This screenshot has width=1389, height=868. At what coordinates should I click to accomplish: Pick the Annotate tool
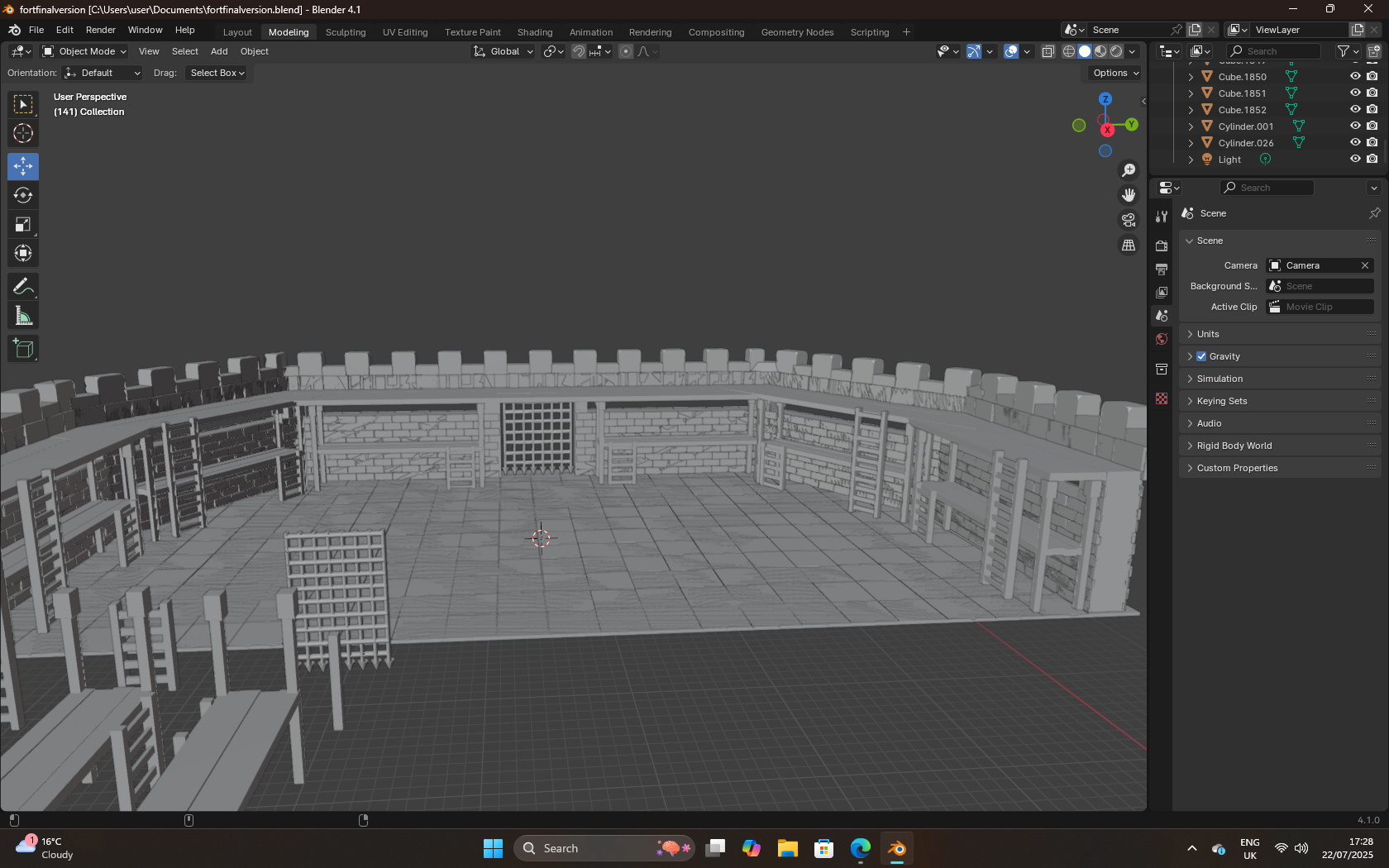point(23,287)
